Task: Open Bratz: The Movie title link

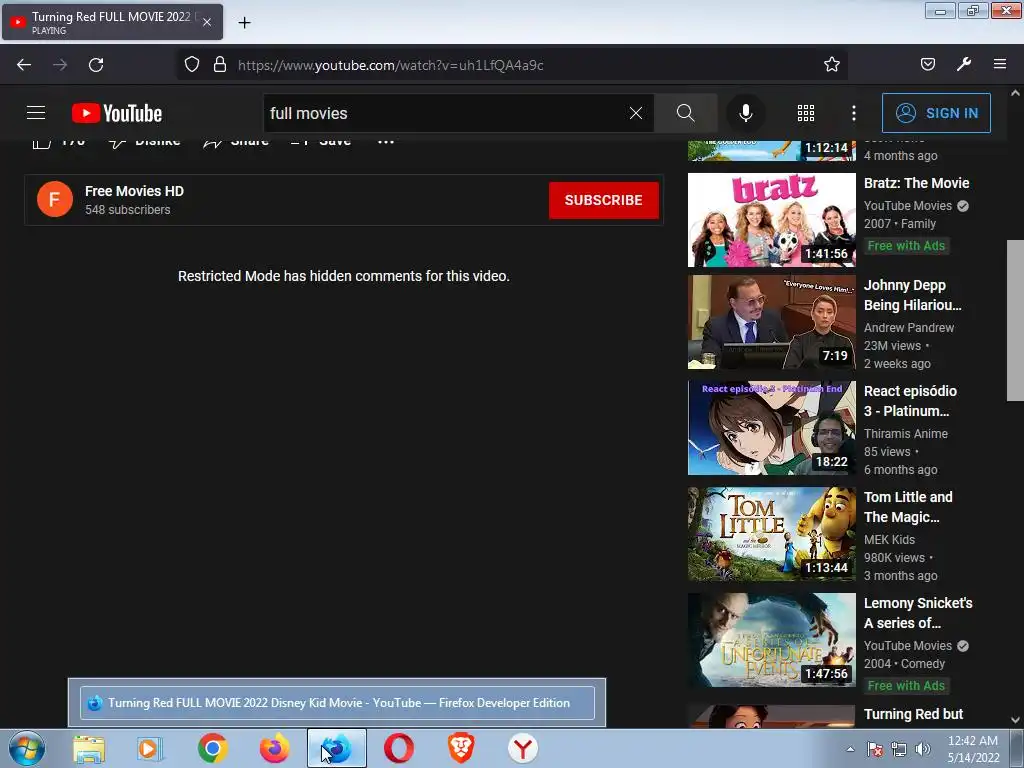Action: pyautogui.click(x=916, y=184)
